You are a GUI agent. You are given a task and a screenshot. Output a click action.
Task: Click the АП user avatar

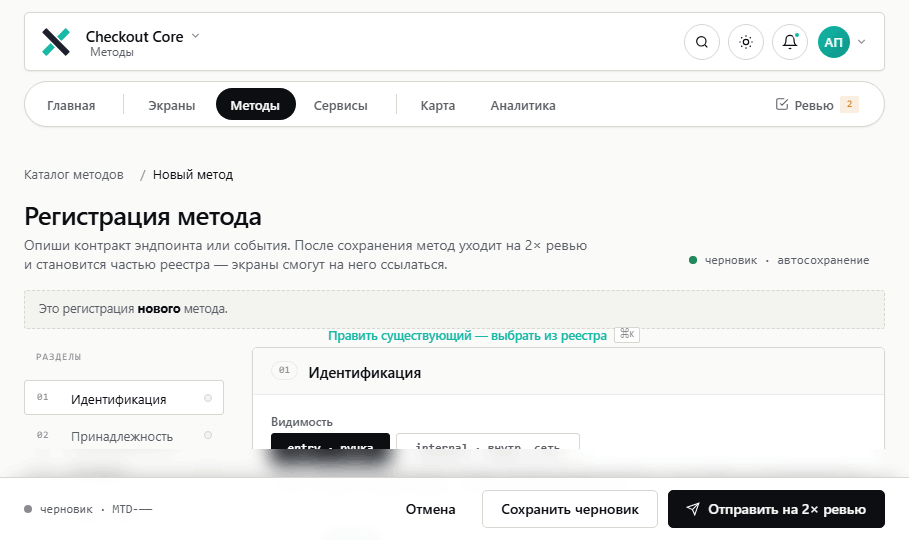point(834,42)
